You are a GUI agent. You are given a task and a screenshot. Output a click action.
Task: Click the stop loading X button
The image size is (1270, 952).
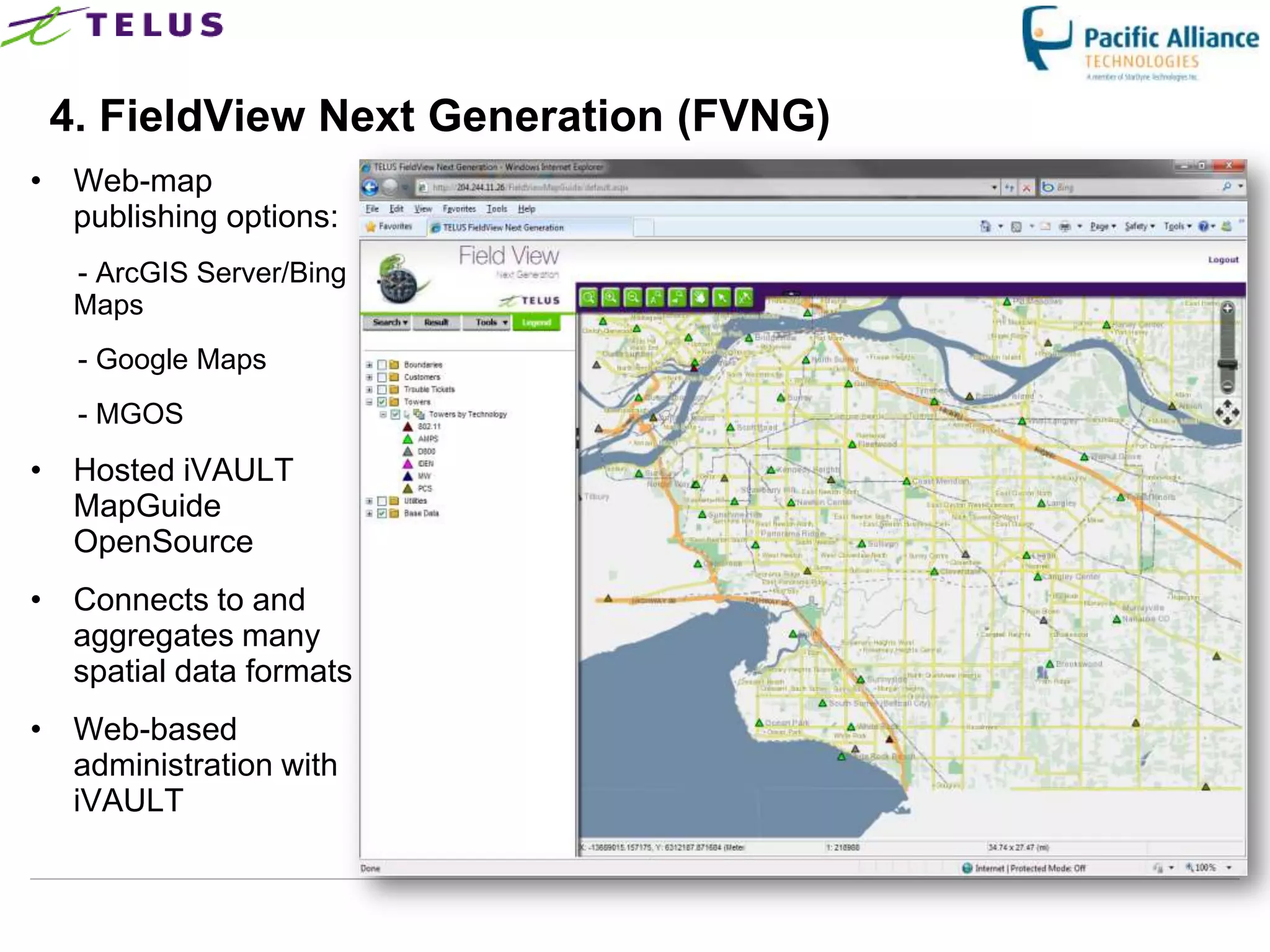(x=1026, y=187)
